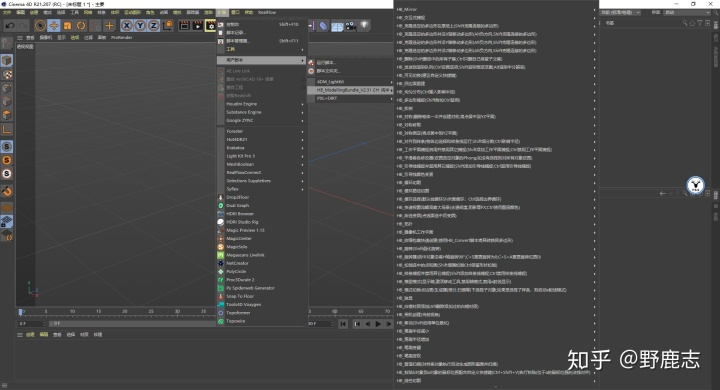This screenshot has width=720, height=390.
Task: Open the RealFlow menu in menu bar
Action: [x=266, y=12]
